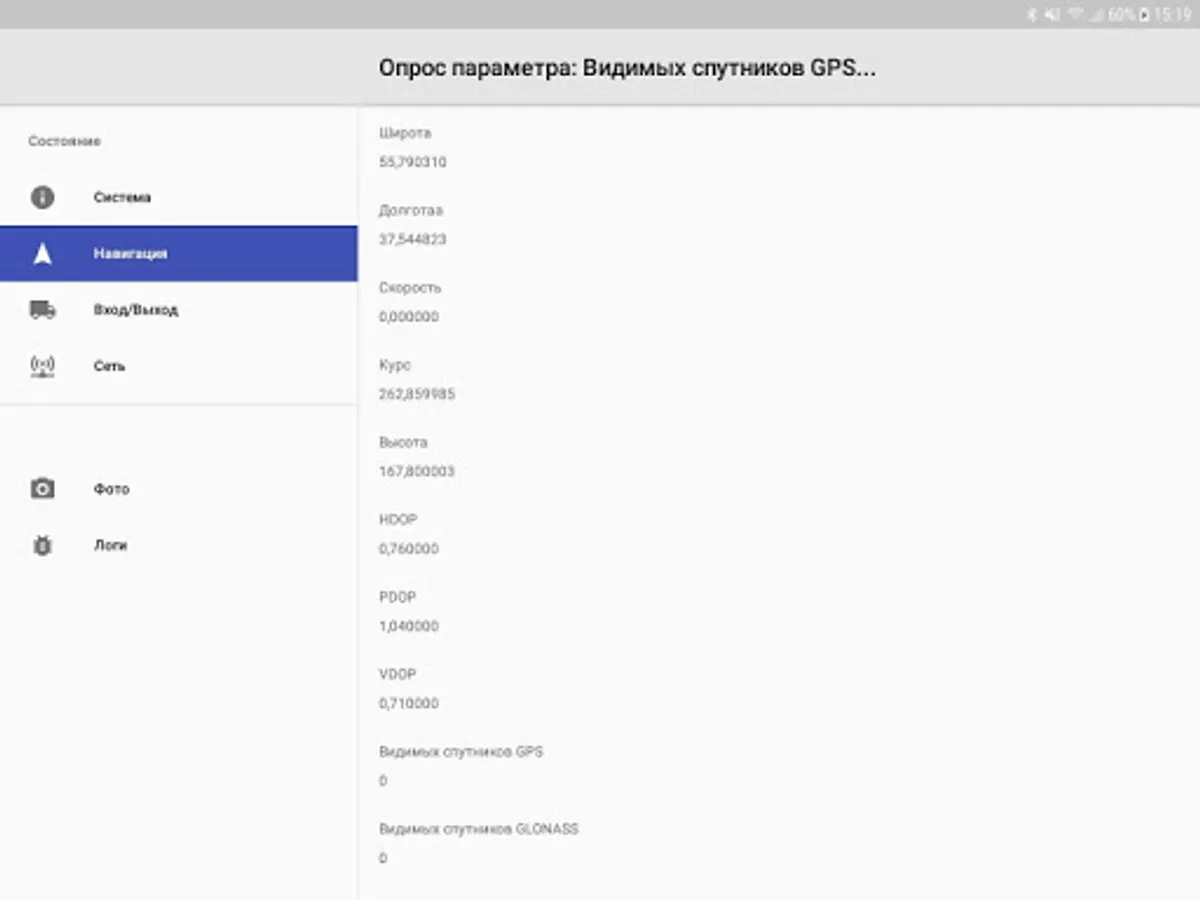This screenshot has width=1200, height=900.
Task: Click the GLONASS satellites count 0
Action: (383, 858)
